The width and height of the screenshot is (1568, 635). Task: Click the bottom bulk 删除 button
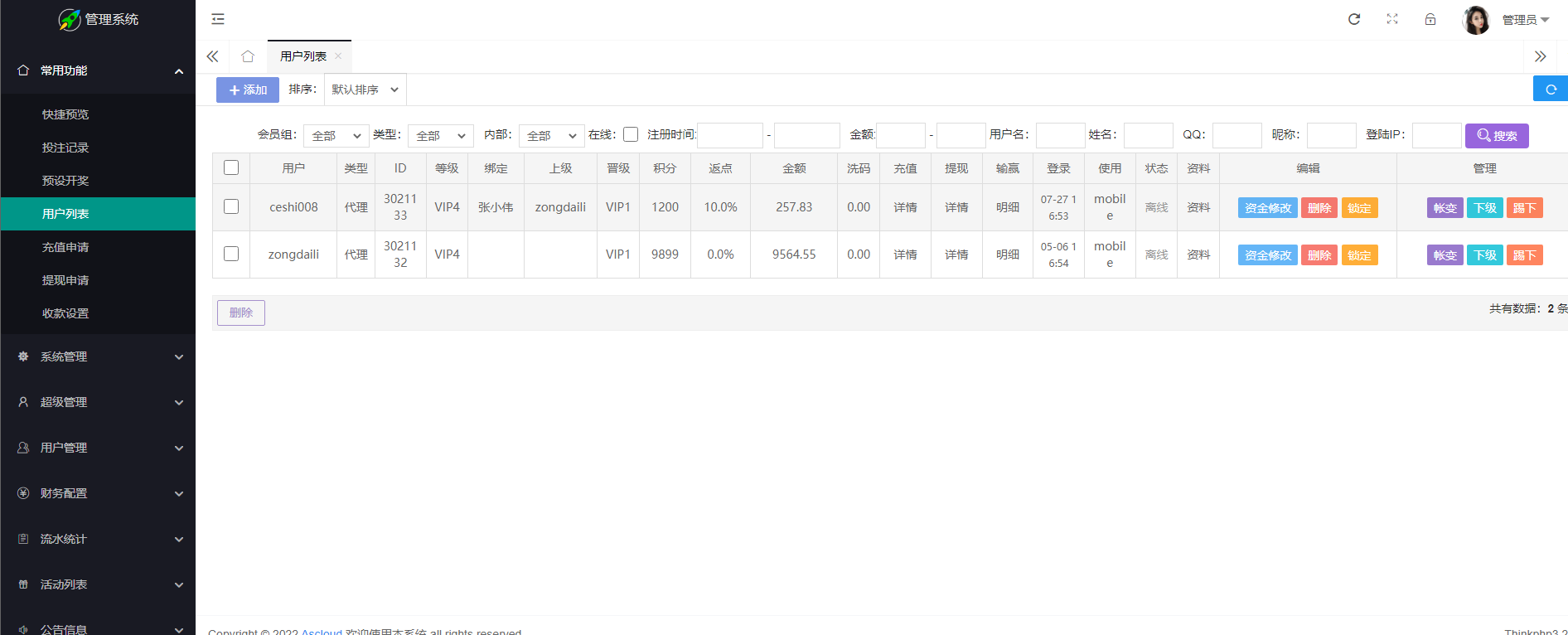(x=241, y=313)
